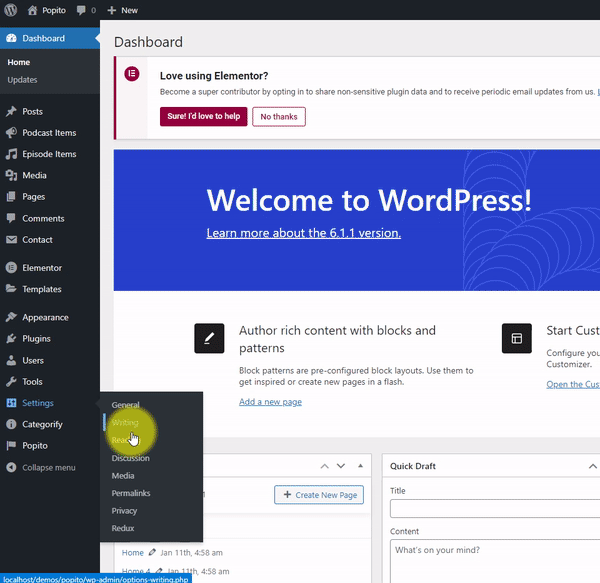Click the Posts pushpin icon
600x583 pixels.
(11, 111)
